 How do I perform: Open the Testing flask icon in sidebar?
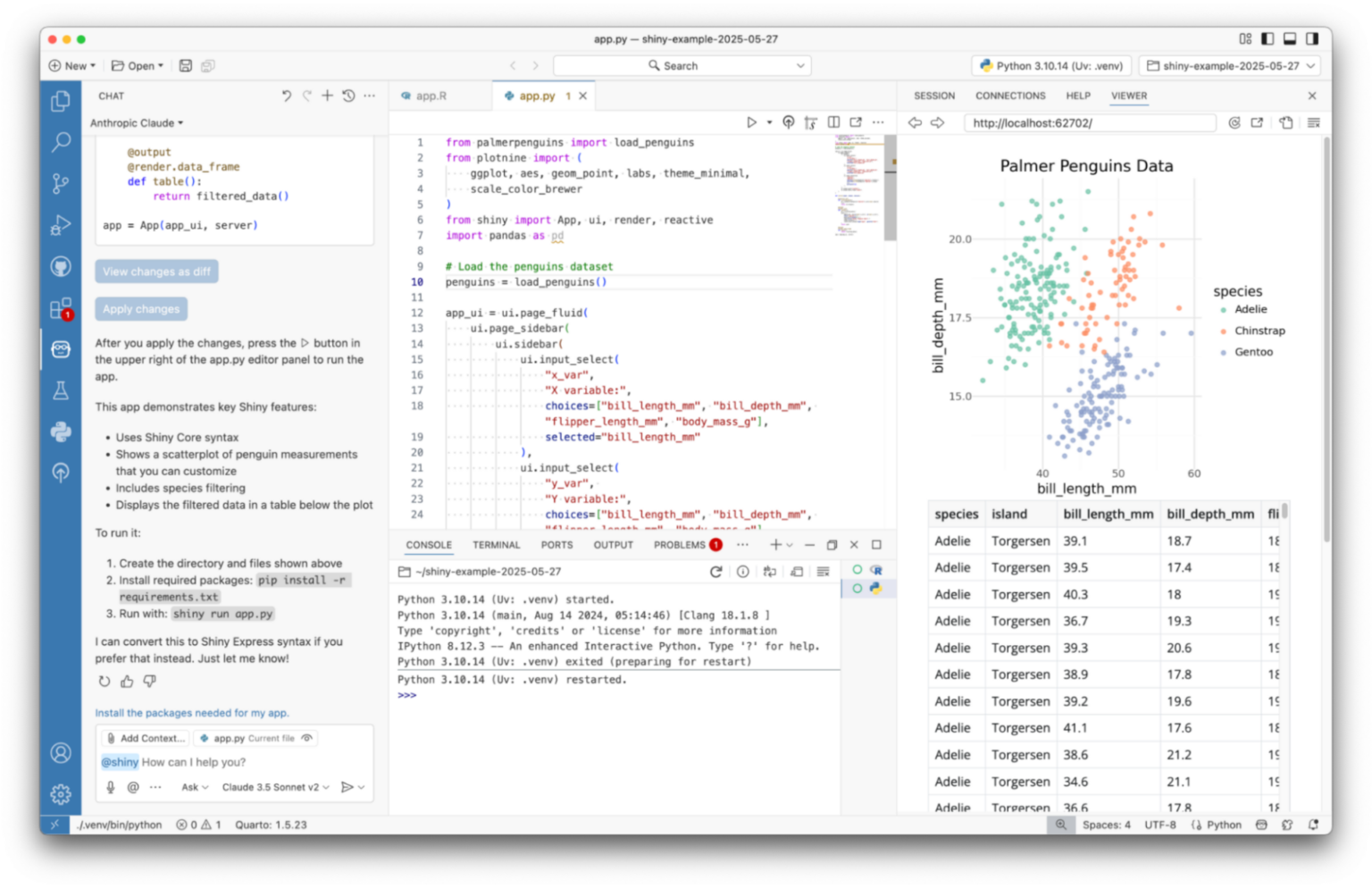click(61, 390)
